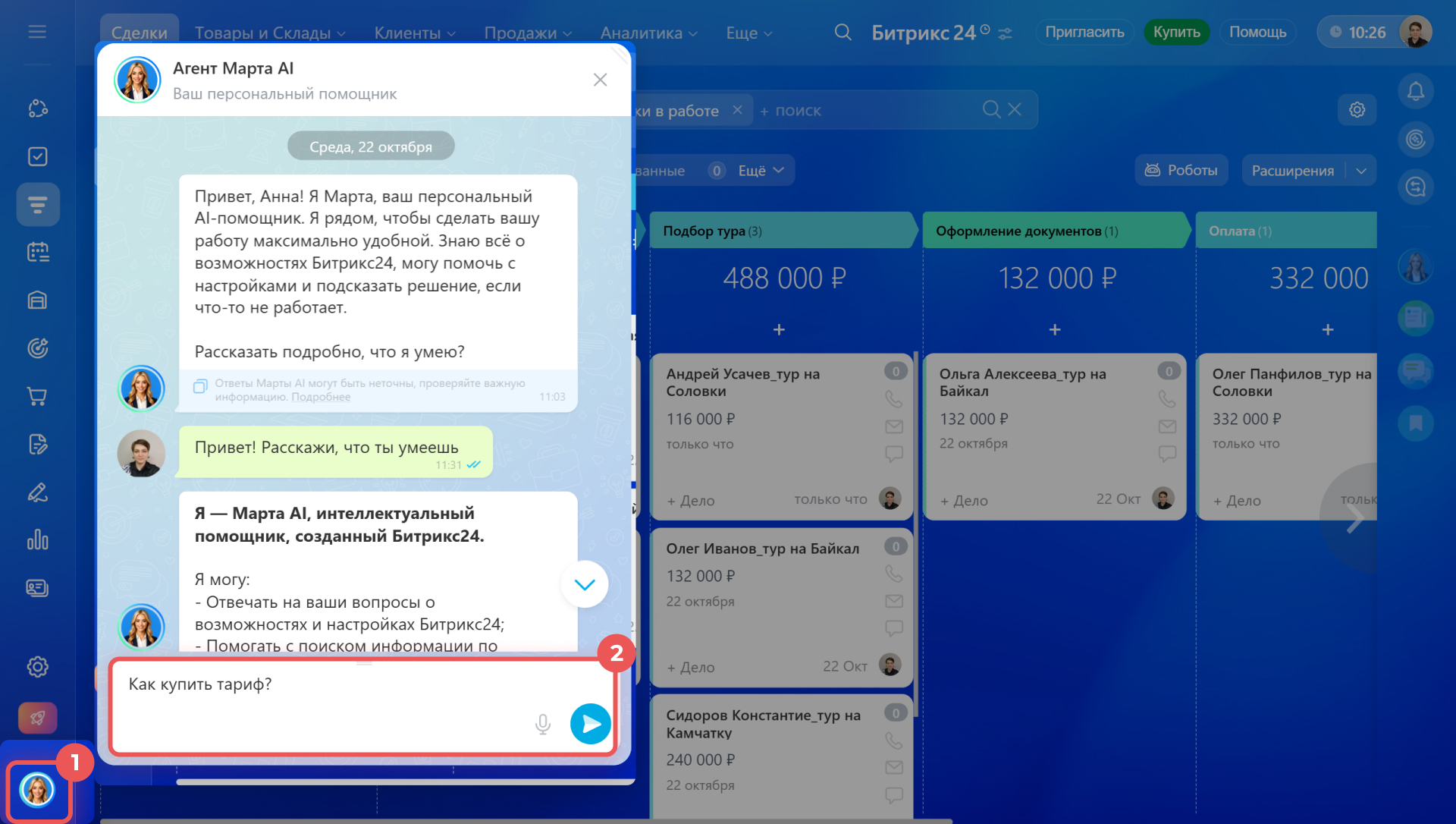Screen dimensions: 1456x824
Task: Remove the 'в работе' filter chip
Action: pyautogui.click(x=737, y=110)
